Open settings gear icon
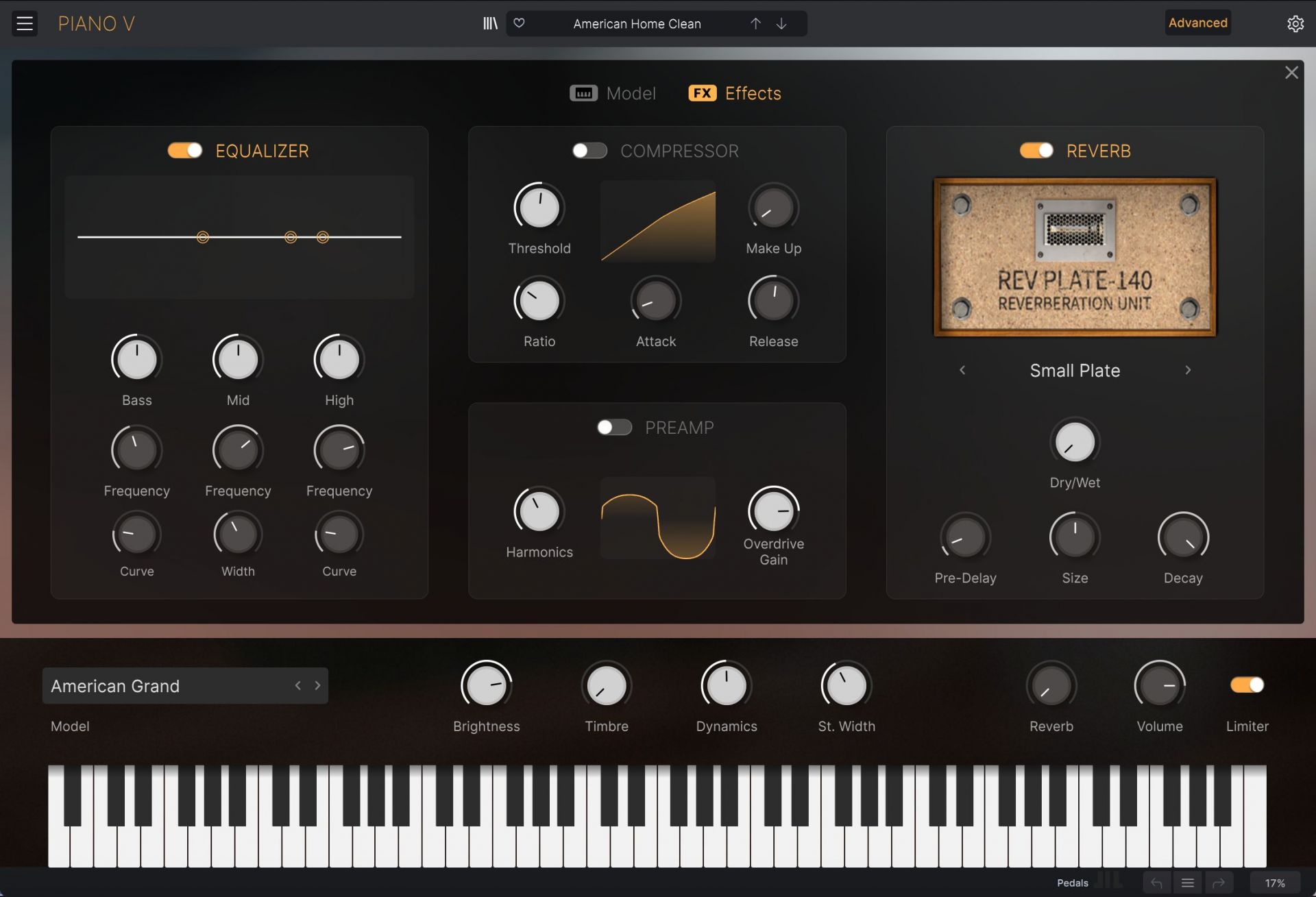 pyautogui.click(x=1295, y=23)
